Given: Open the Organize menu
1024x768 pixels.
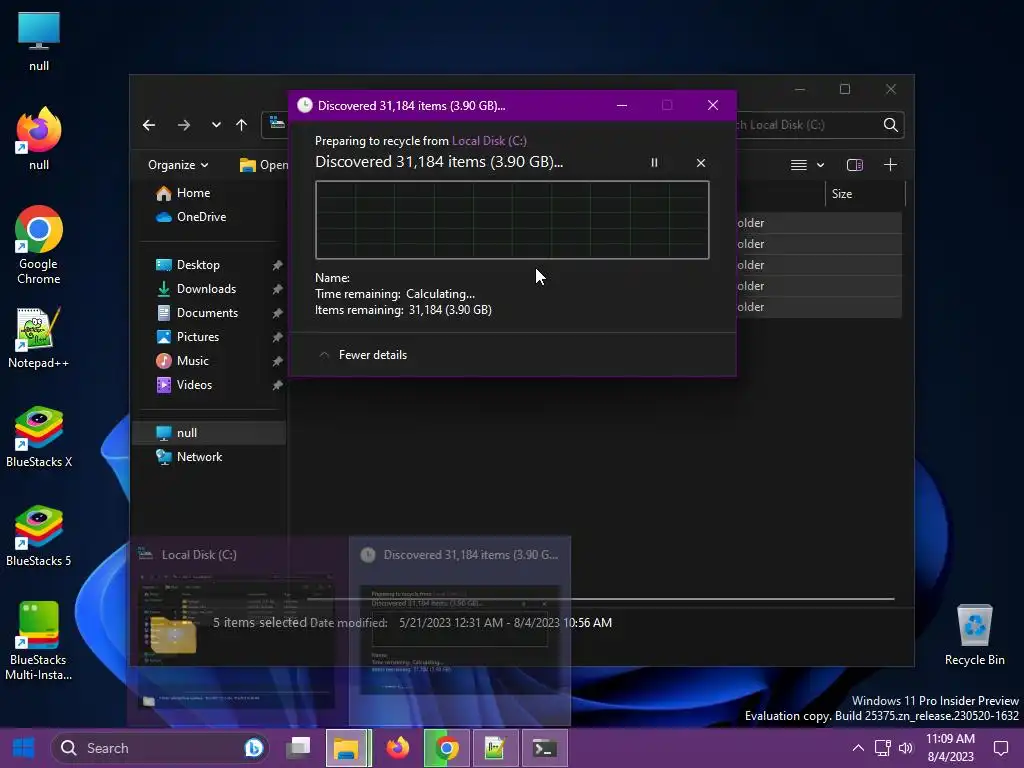Looking at the screenshot, I should click(178, 165).
